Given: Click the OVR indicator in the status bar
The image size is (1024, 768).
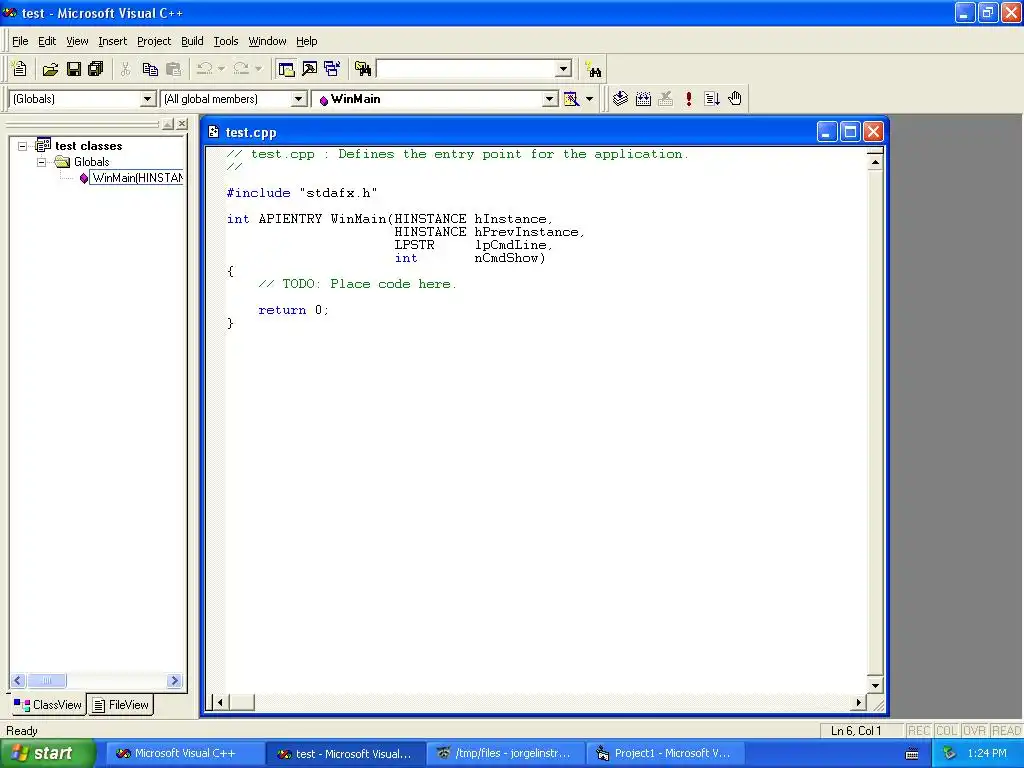Looking at the screenshot, I should tap(974, 731).
